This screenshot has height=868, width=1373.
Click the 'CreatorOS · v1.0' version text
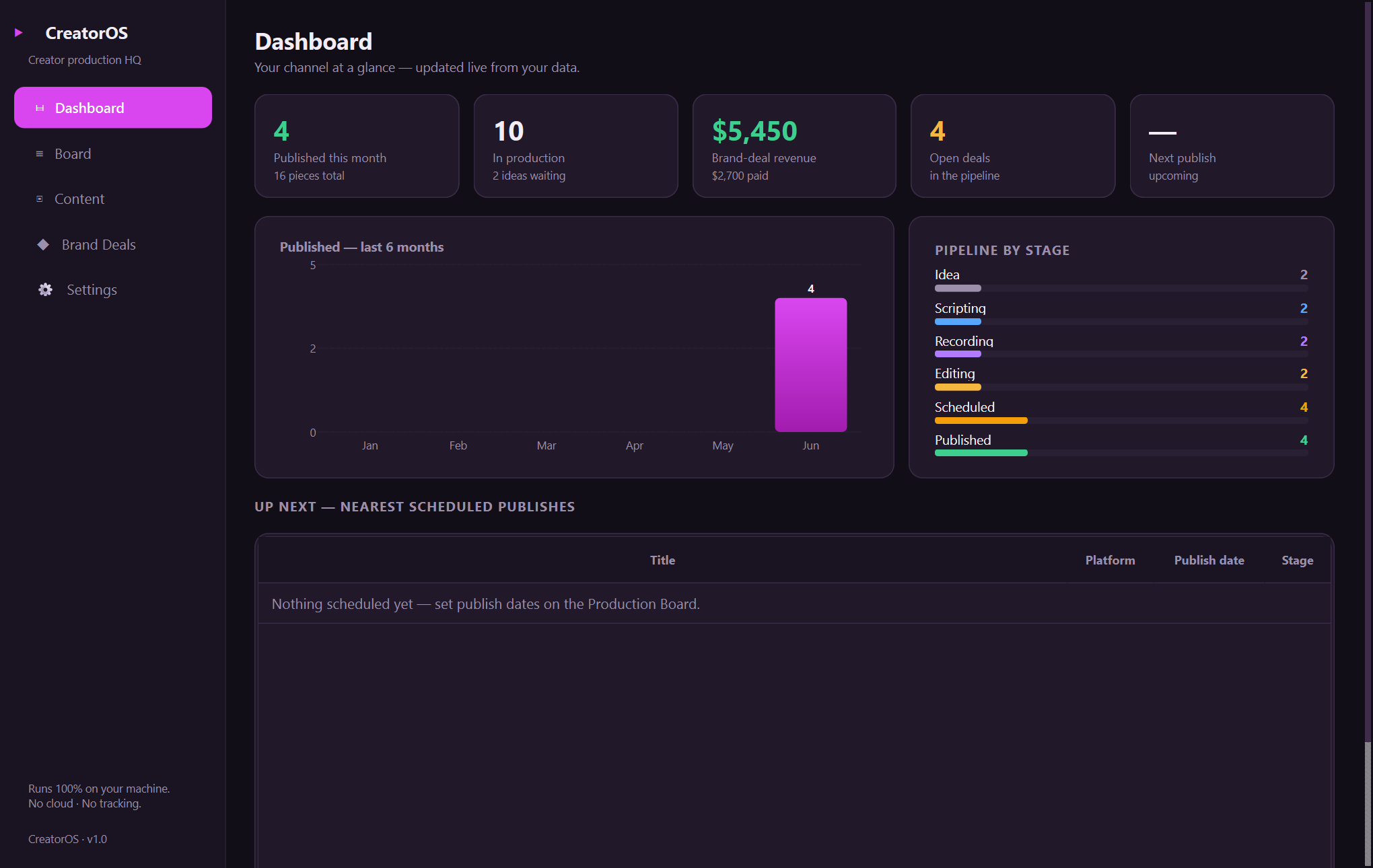[67, 839]
